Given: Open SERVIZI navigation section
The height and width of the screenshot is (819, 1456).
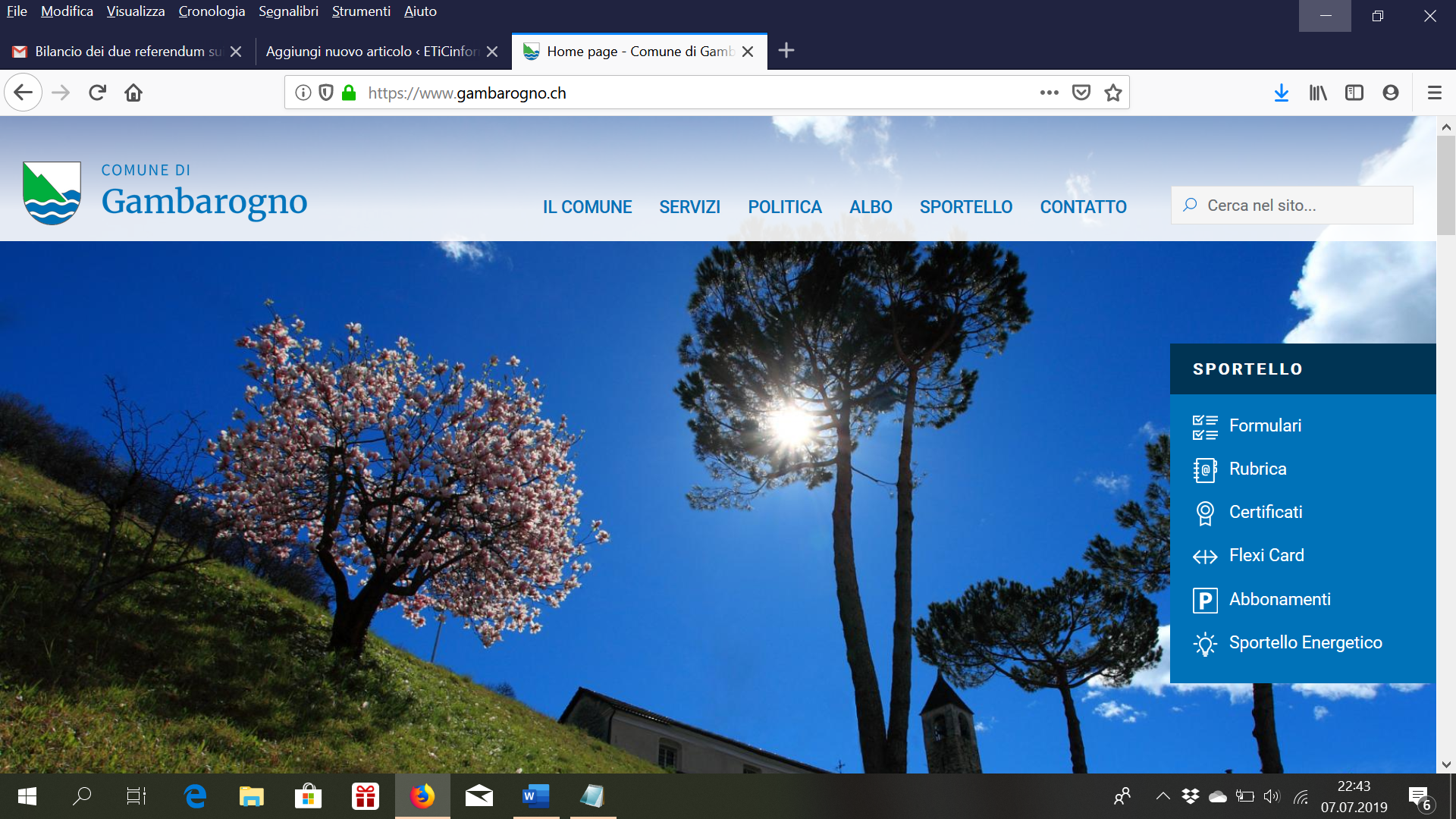Looking at the screenshot, I should click(689, 207).
